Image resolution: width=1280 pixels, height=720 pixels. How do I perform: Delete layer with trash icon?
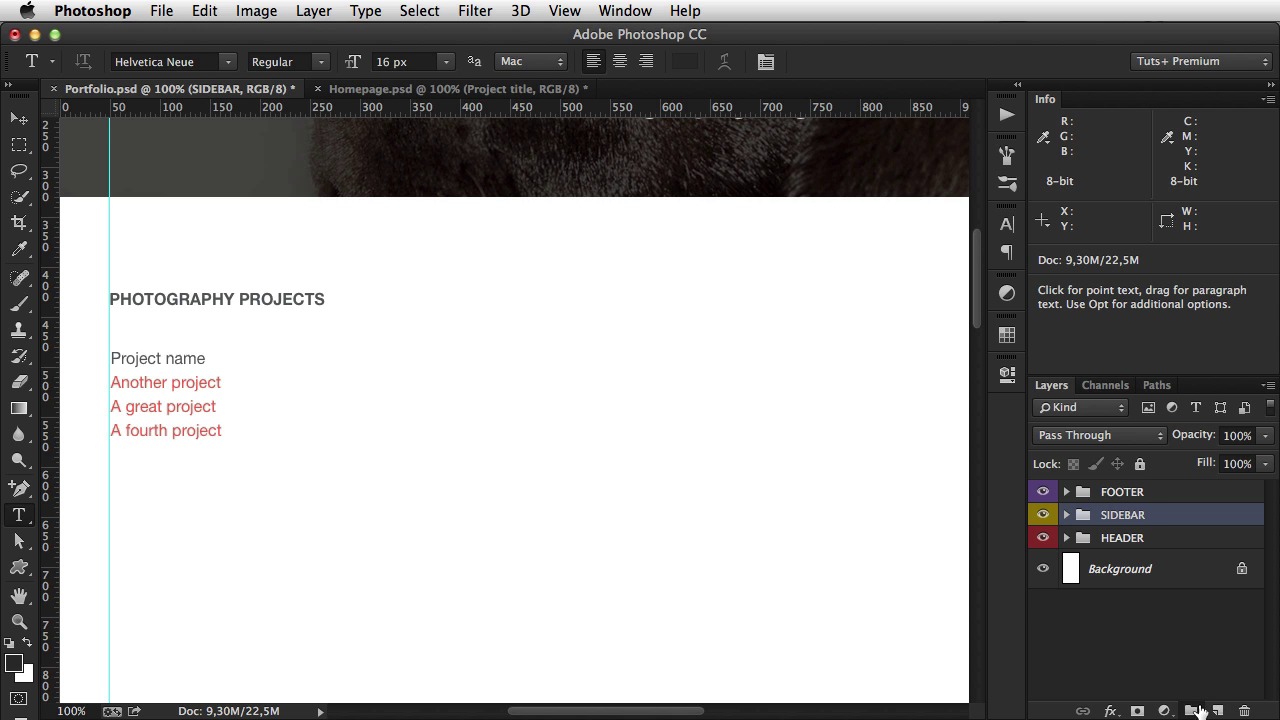click(x=1245, y=711)
